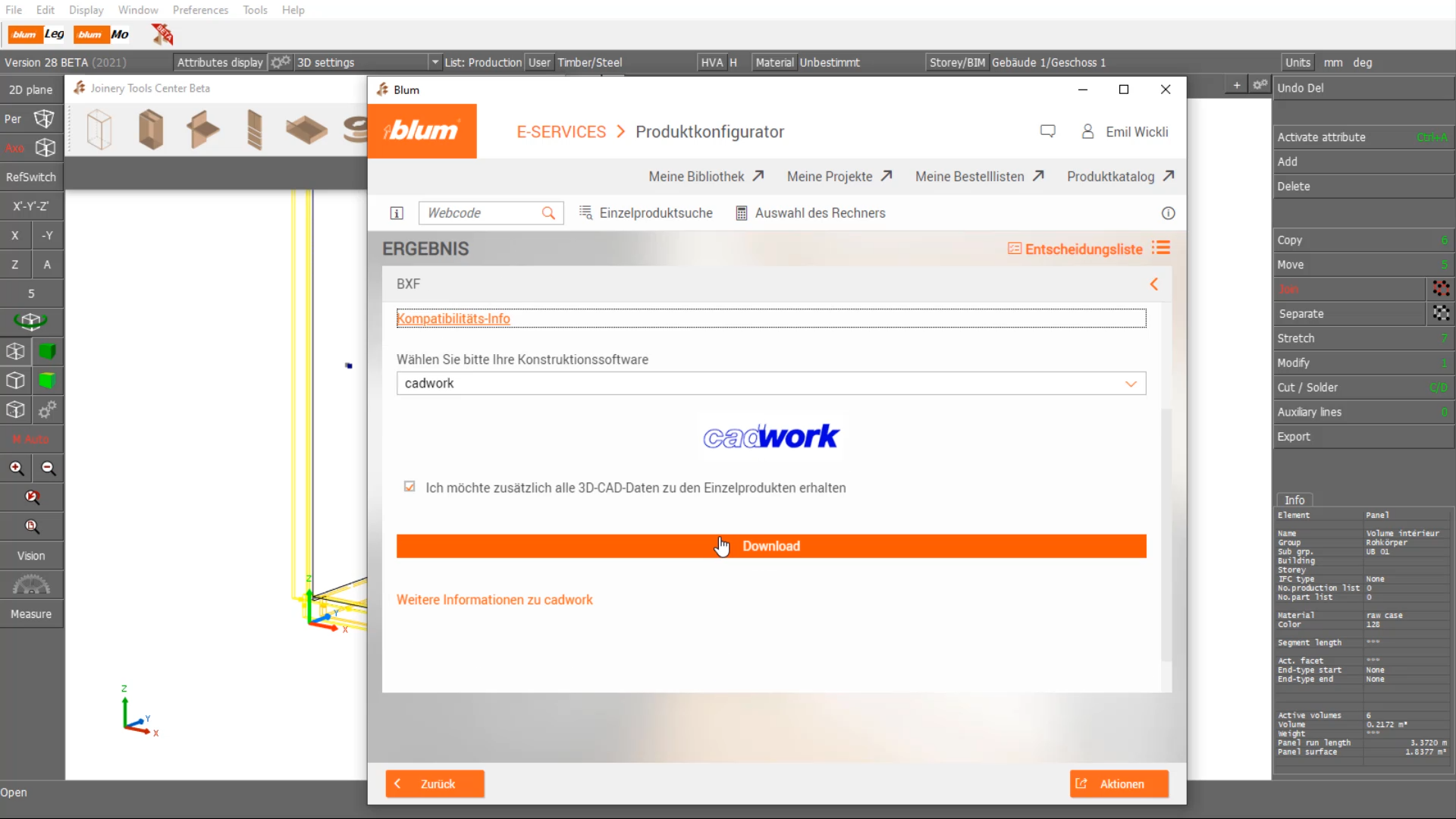The image size is (1456, 819).
Task: Click the Blum Leg toolbar icon
Action: [36, 34]
